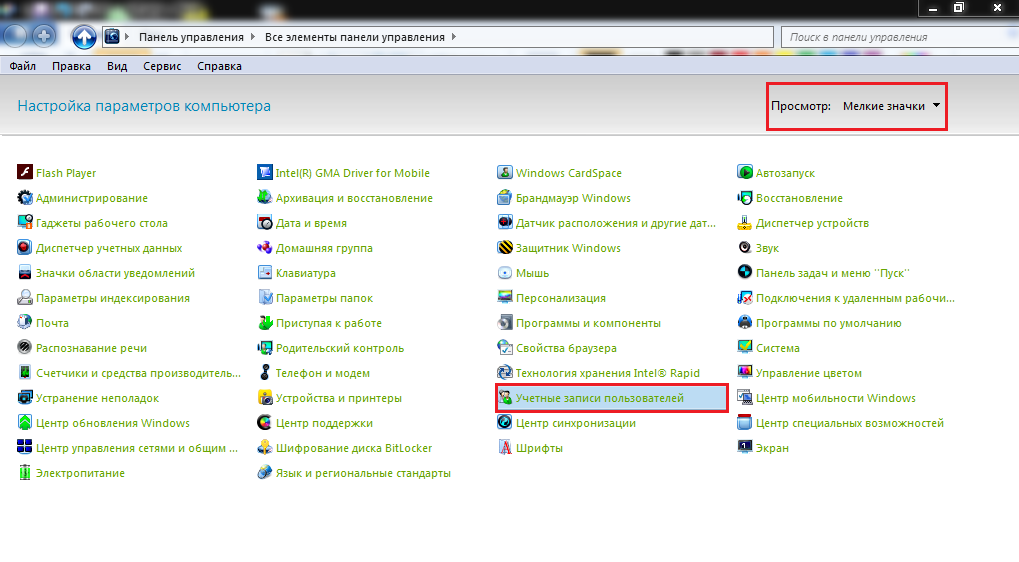This screenshot has height=562, width=1019.
Task: Click the Центр обновления Windows icon
Action: 25,422
